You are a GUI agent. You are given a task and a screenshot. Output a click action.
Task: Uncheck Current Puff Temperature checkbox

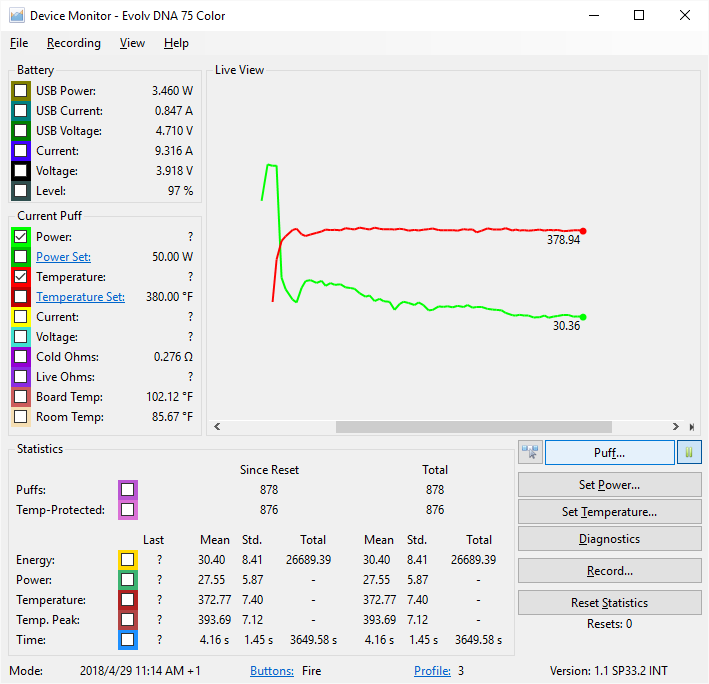(x=20, y=277)
